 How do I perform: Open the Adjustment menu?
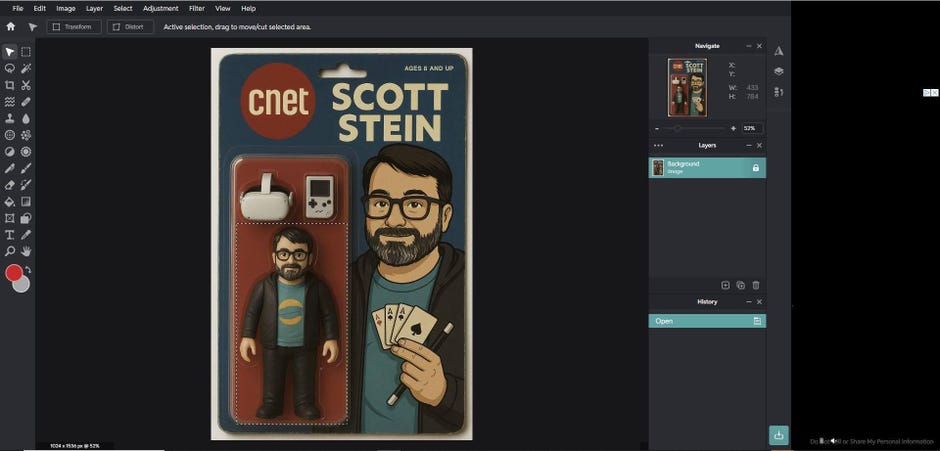[x=161, y=8]
